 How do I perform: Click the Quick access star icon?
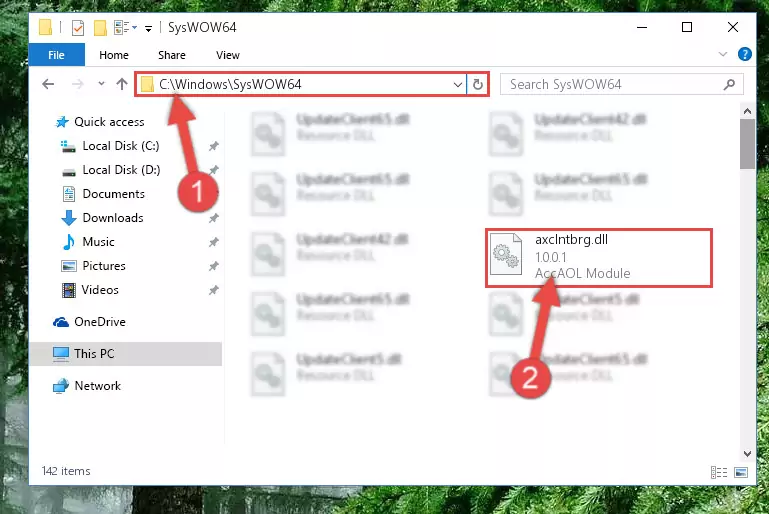(62, 122)
